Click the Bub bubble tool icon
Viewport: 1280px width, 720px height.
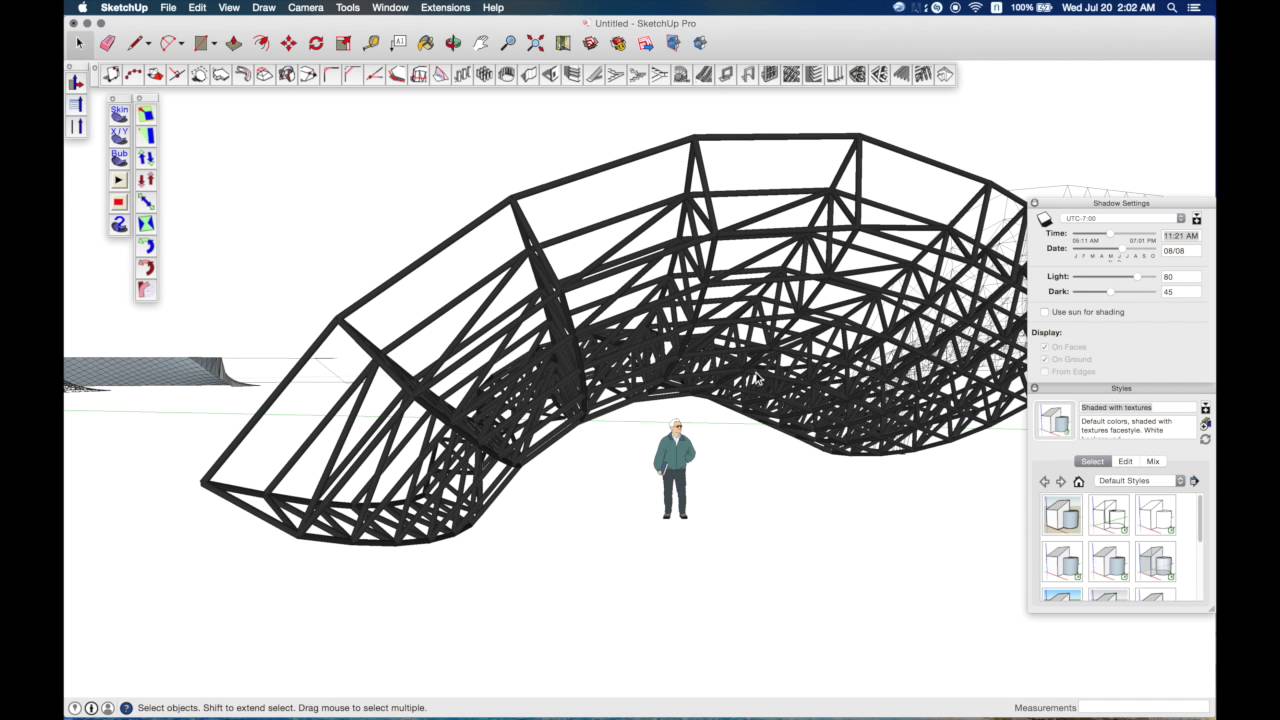(119, 158)
